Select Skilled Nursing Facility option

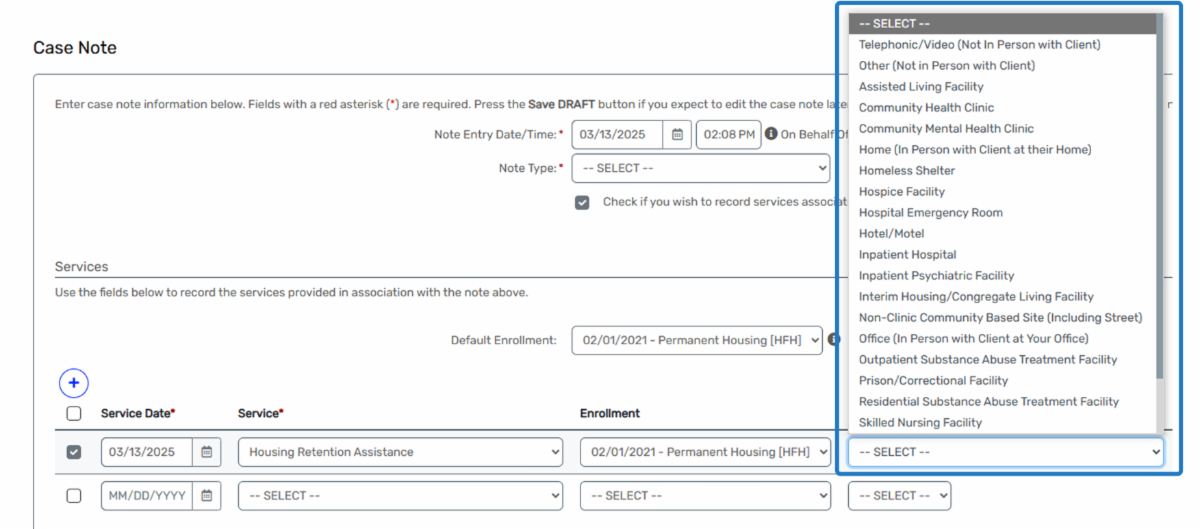pyautogui.click(x=920, y=422)
